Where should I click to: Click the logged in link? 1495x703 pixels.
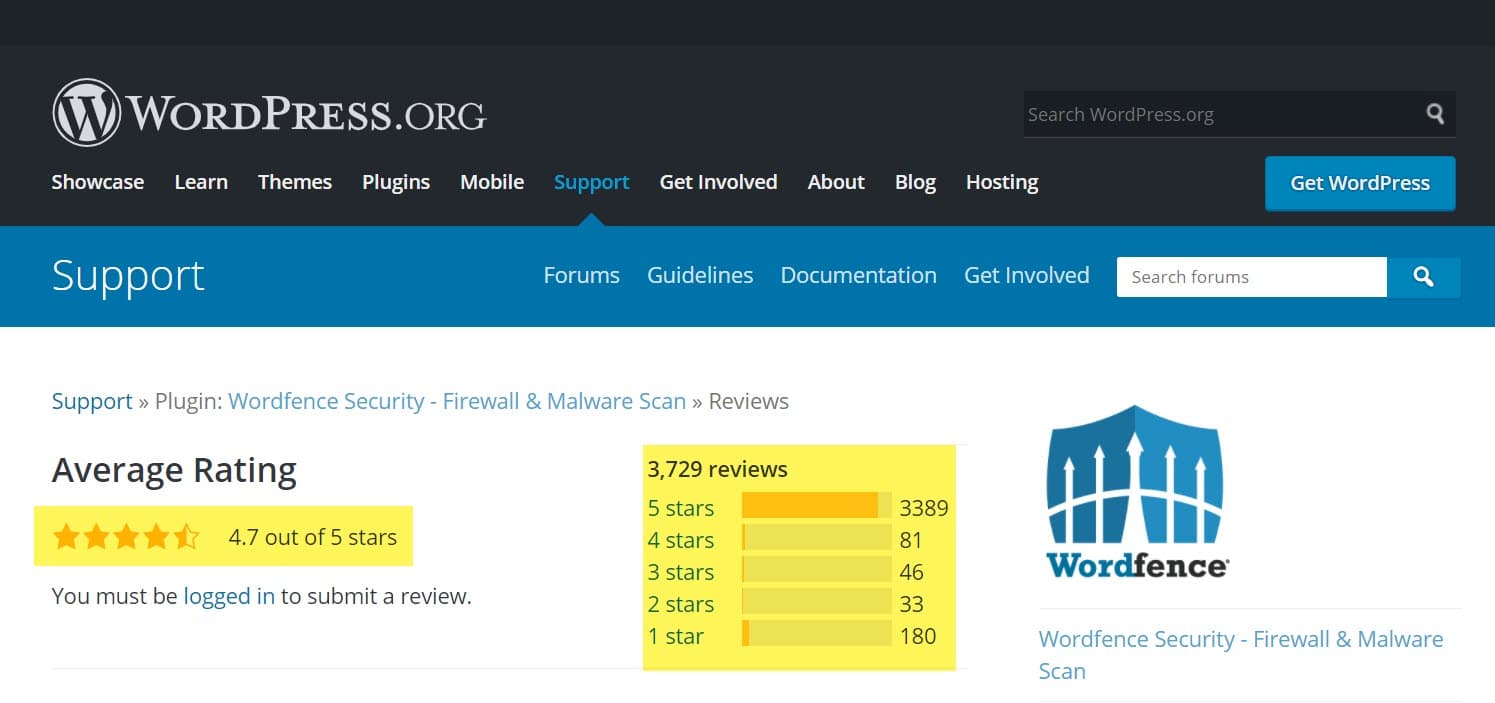click(229, 596)
